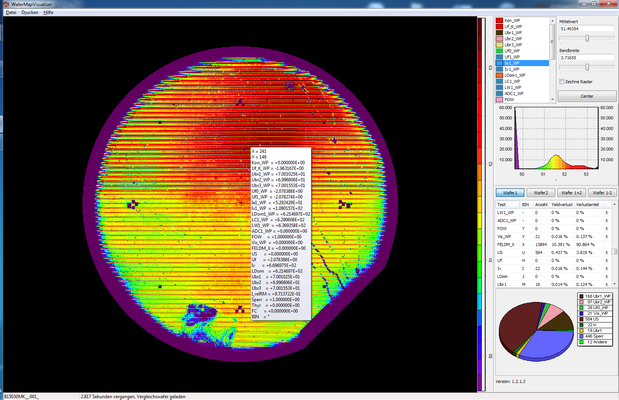The width and height of the screenshot is (619, 400).
Task: Choose the POW entry with pink swatch
Action: 511,101
